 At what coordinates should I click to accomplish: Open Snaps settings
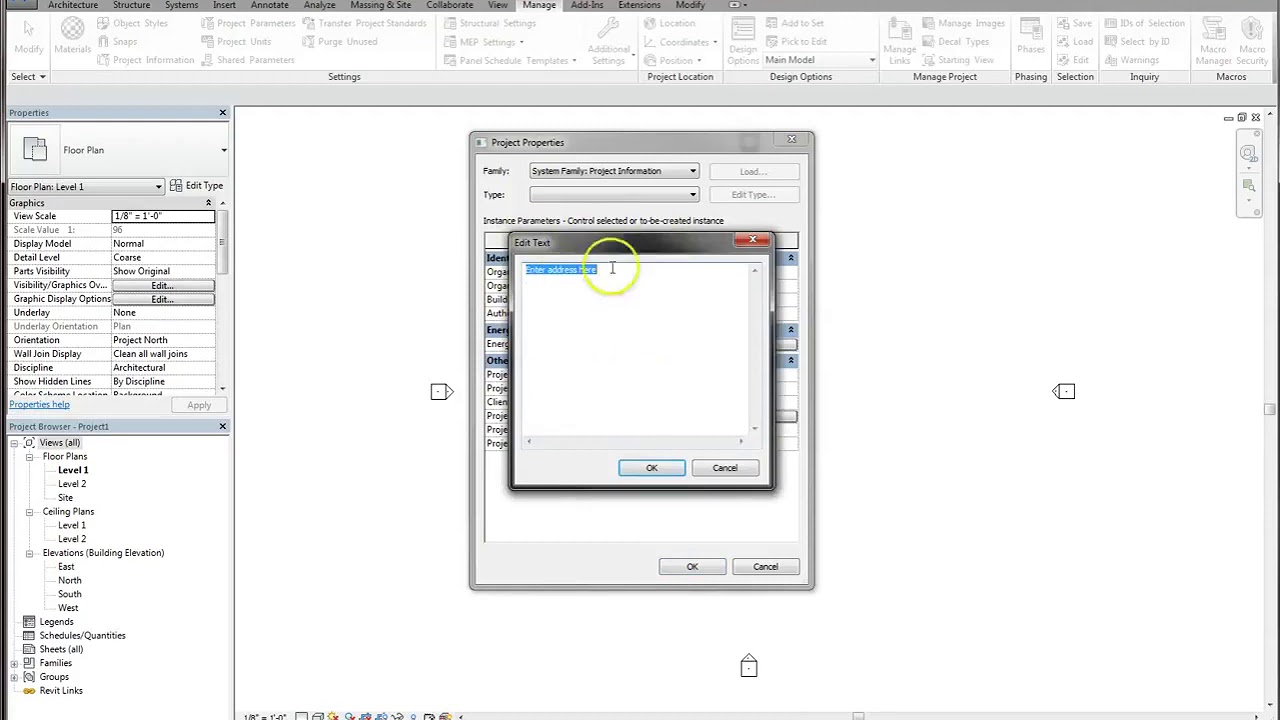pyautogui.click(x=117, y=41)
